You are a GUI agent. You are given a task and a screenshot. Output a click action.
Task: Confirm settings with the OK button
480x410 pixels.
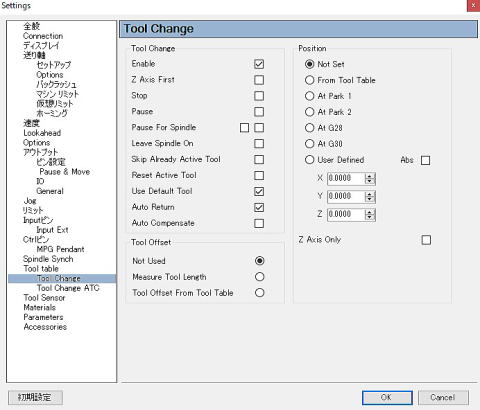(387, 397)
